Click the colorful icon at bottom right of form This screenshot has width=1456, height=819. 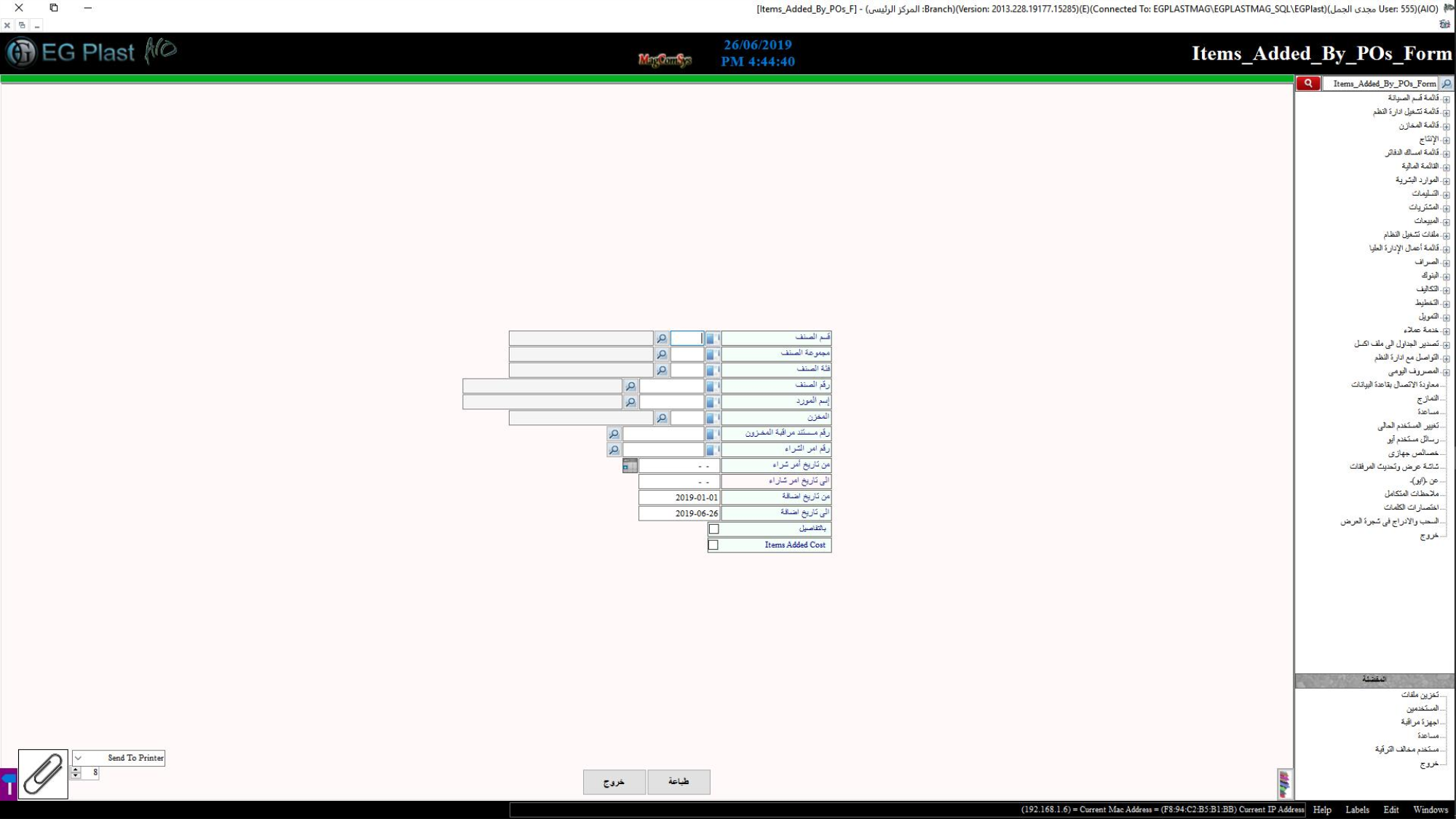coord(1284,784)
